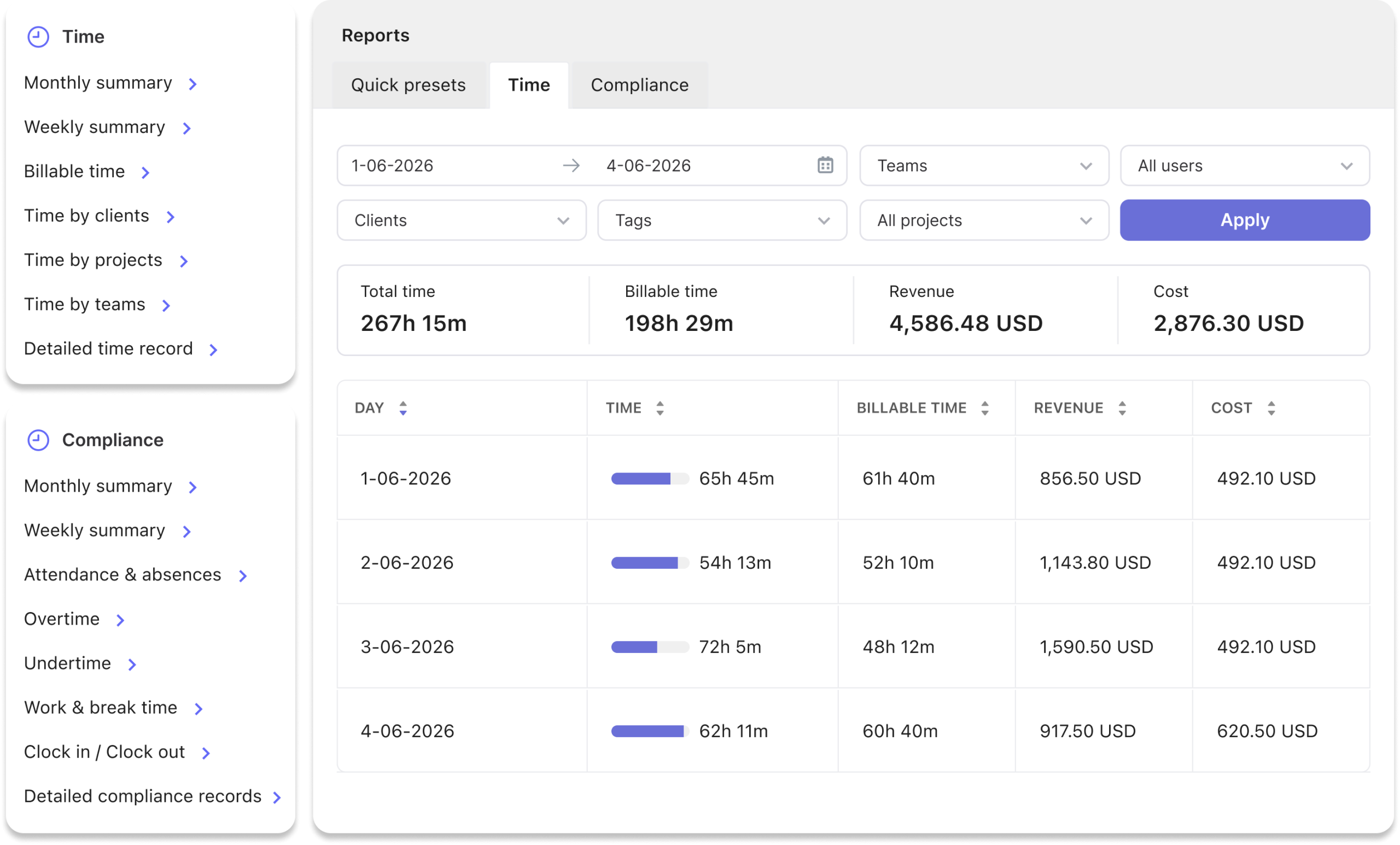
Task: Open the calendar date picker icon
Action: coord(825,165)
